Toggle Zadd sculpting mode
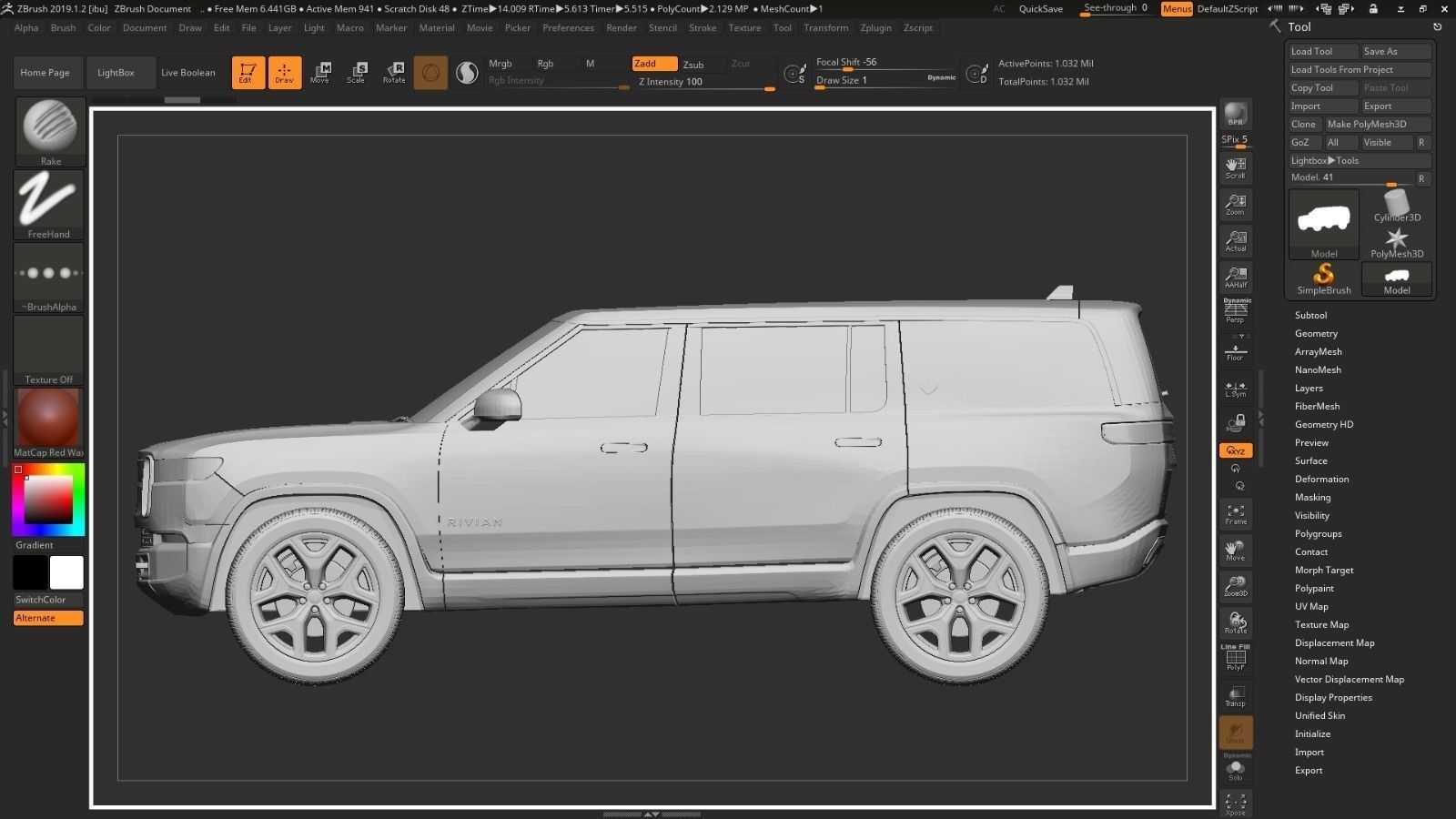 pos(653,64)
